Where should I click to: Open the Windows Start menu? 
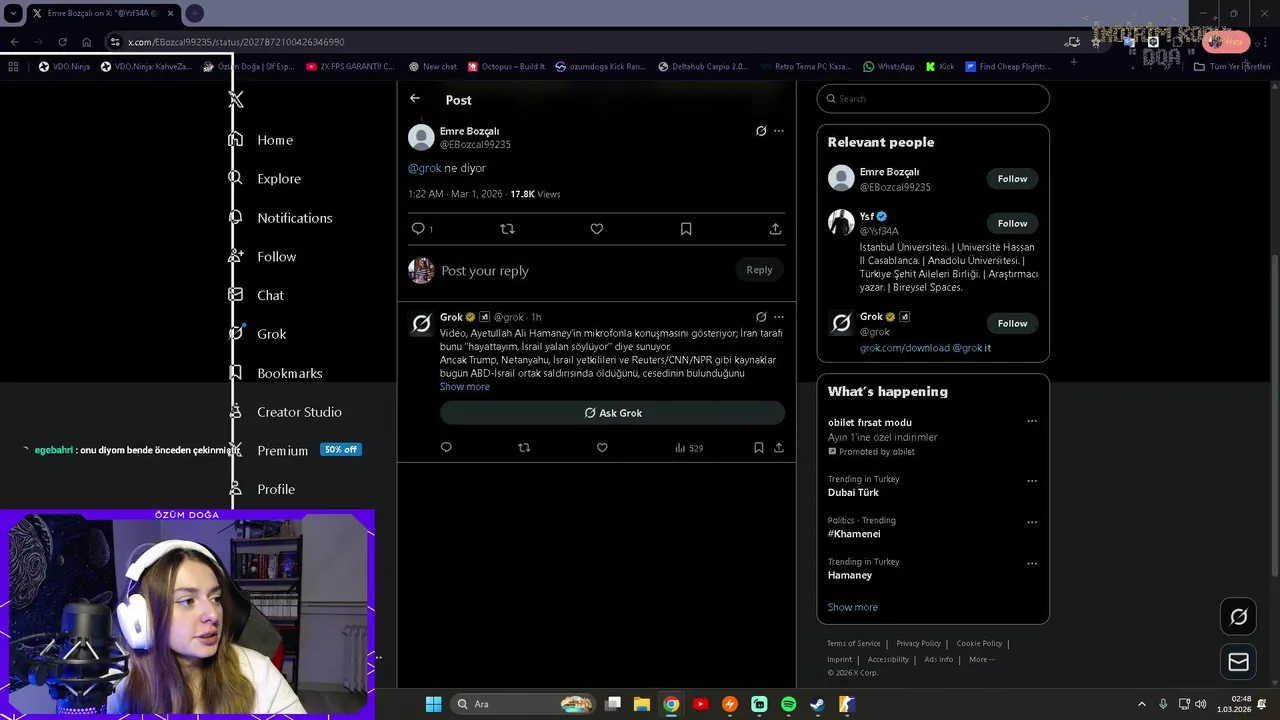pos(433,704)
